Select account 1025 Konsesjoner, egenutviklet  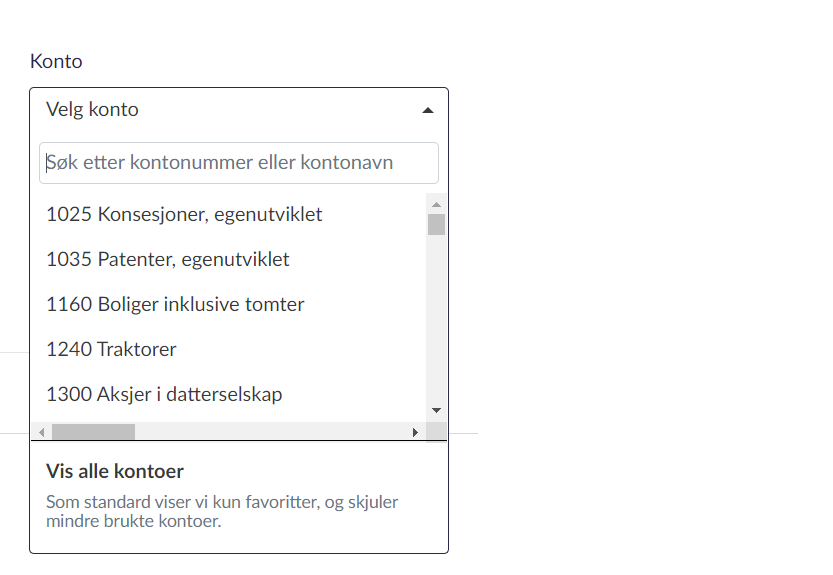(x=184, y=214)
